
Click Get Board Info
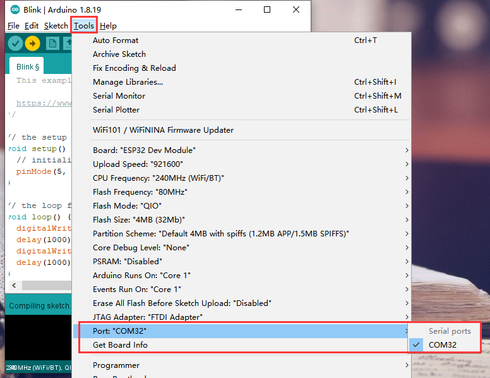tap(241, 345)
